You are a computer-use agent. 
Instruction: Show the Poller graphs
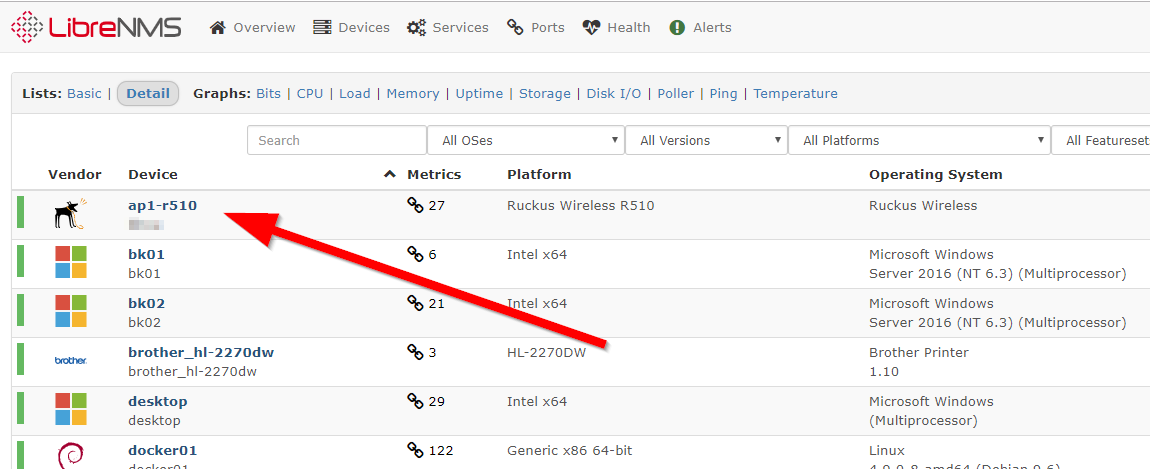click(675, 93)
